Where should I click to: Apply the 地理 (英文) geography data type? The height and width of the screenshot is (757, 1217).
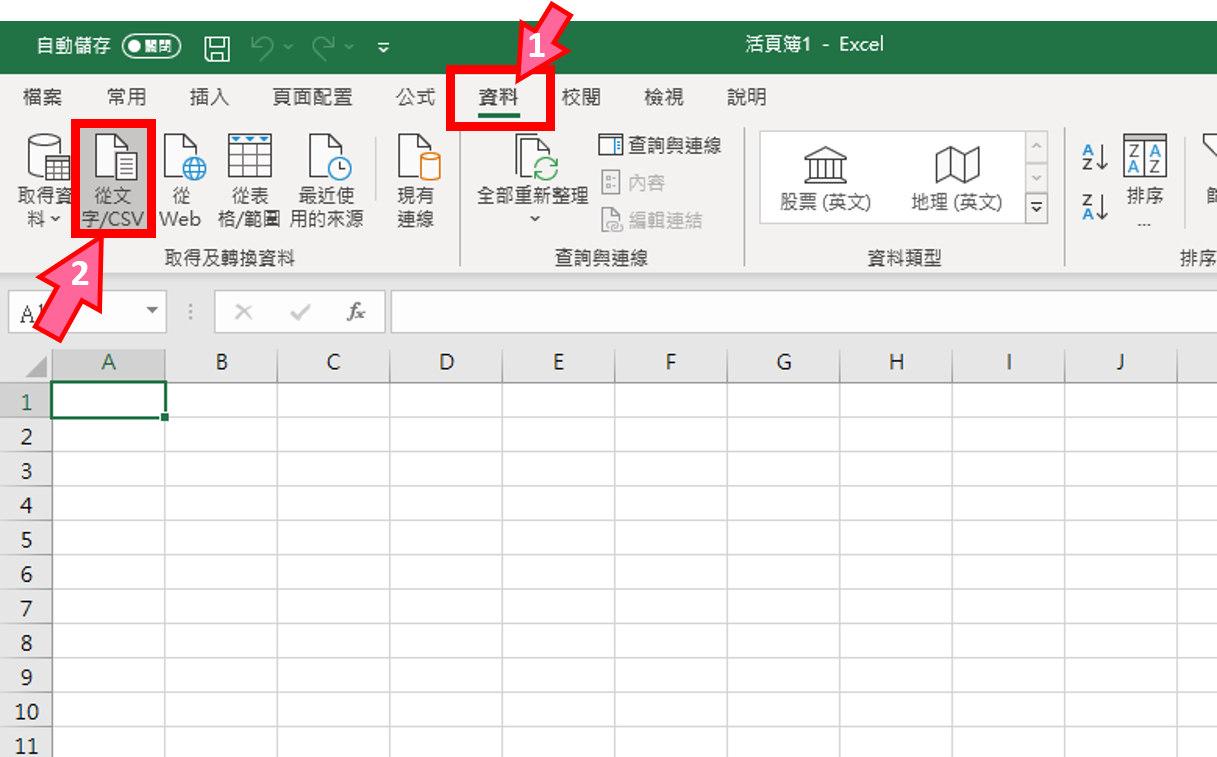click(x=957, y=177)
